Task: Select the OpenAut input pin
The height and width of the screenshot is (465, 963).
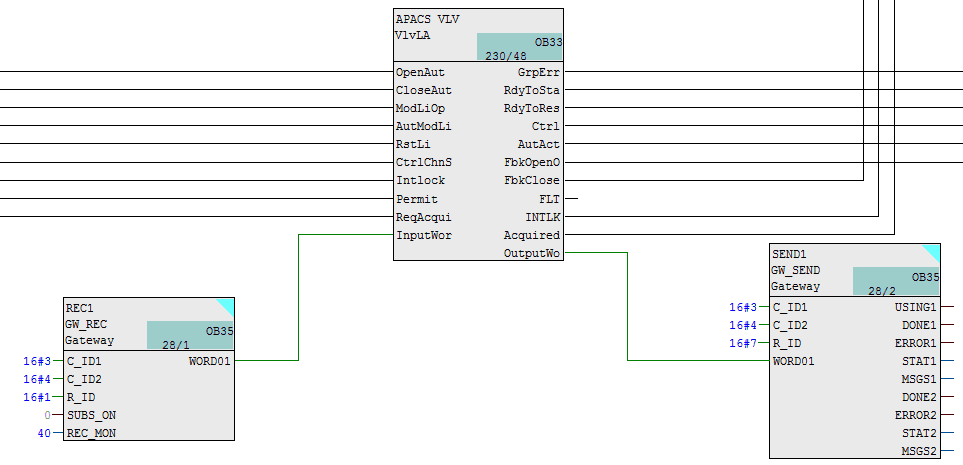Action: pyautogui.click(x=420, y=72)
